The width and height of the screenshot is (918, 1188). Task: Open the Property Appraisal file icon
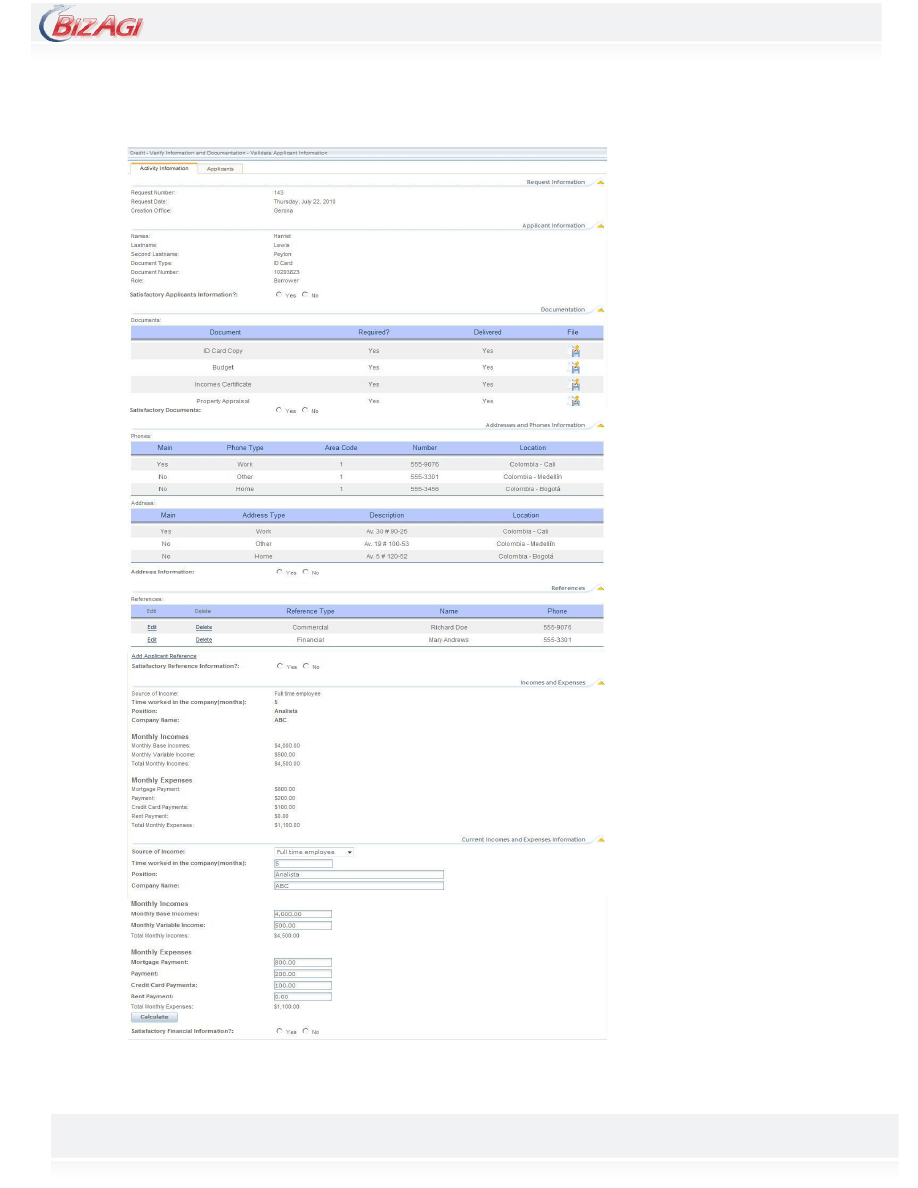(575, 401)
